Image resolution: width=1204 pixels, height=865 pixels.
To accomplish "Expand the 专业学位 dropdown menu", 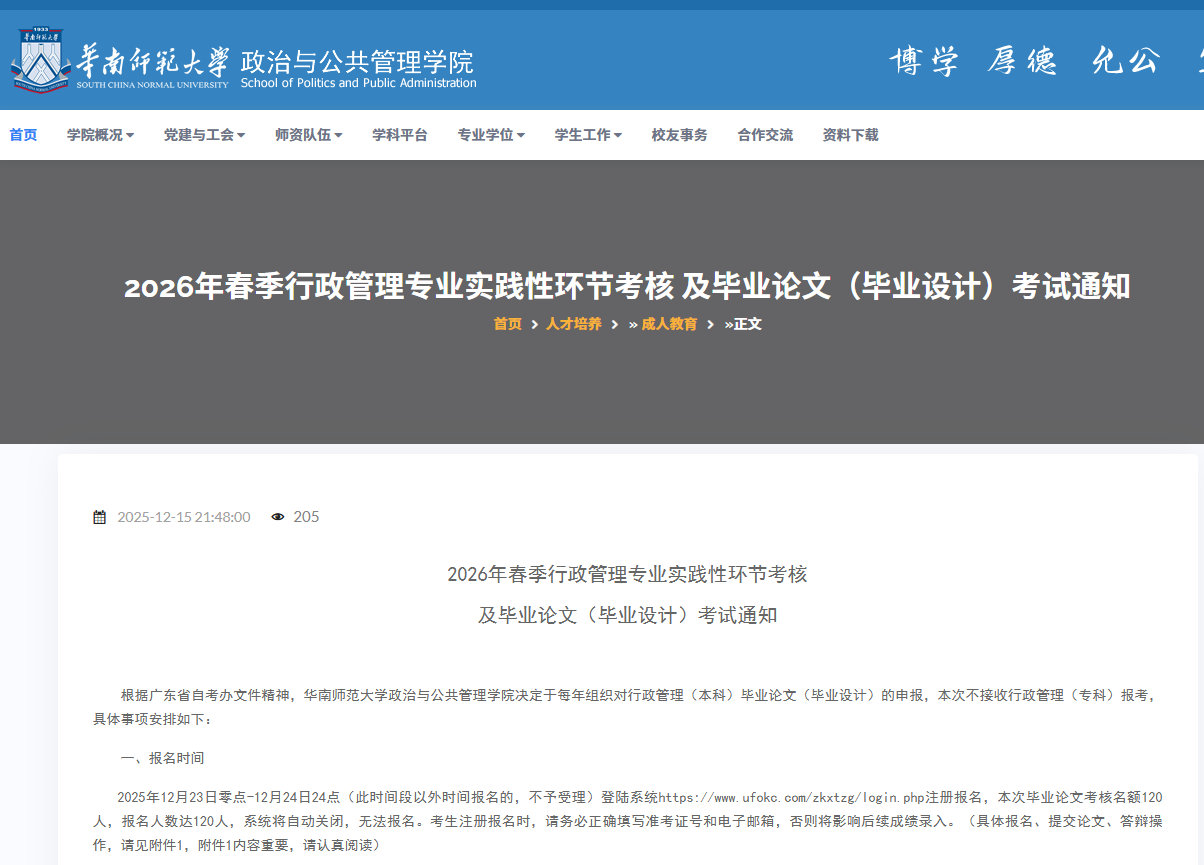I will coord(490,135).
